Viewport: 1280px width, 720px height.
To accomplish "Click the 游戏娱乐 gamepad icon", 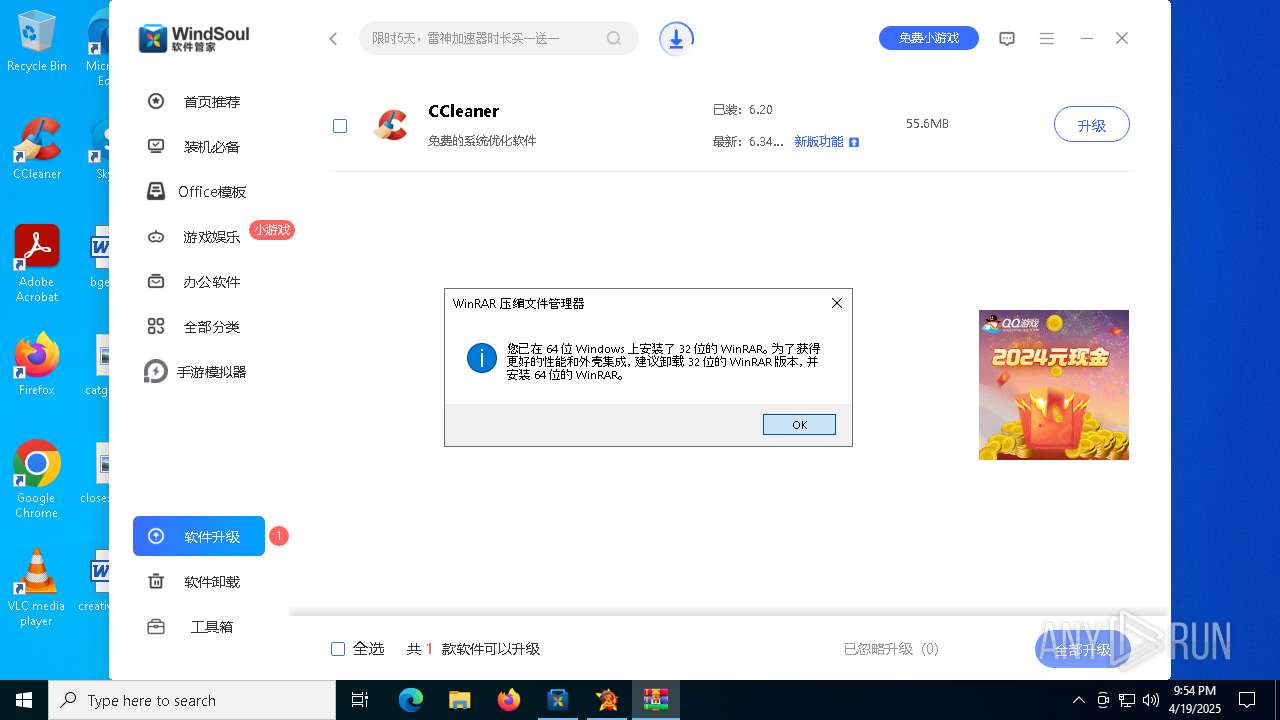I will tap(156, 237).
